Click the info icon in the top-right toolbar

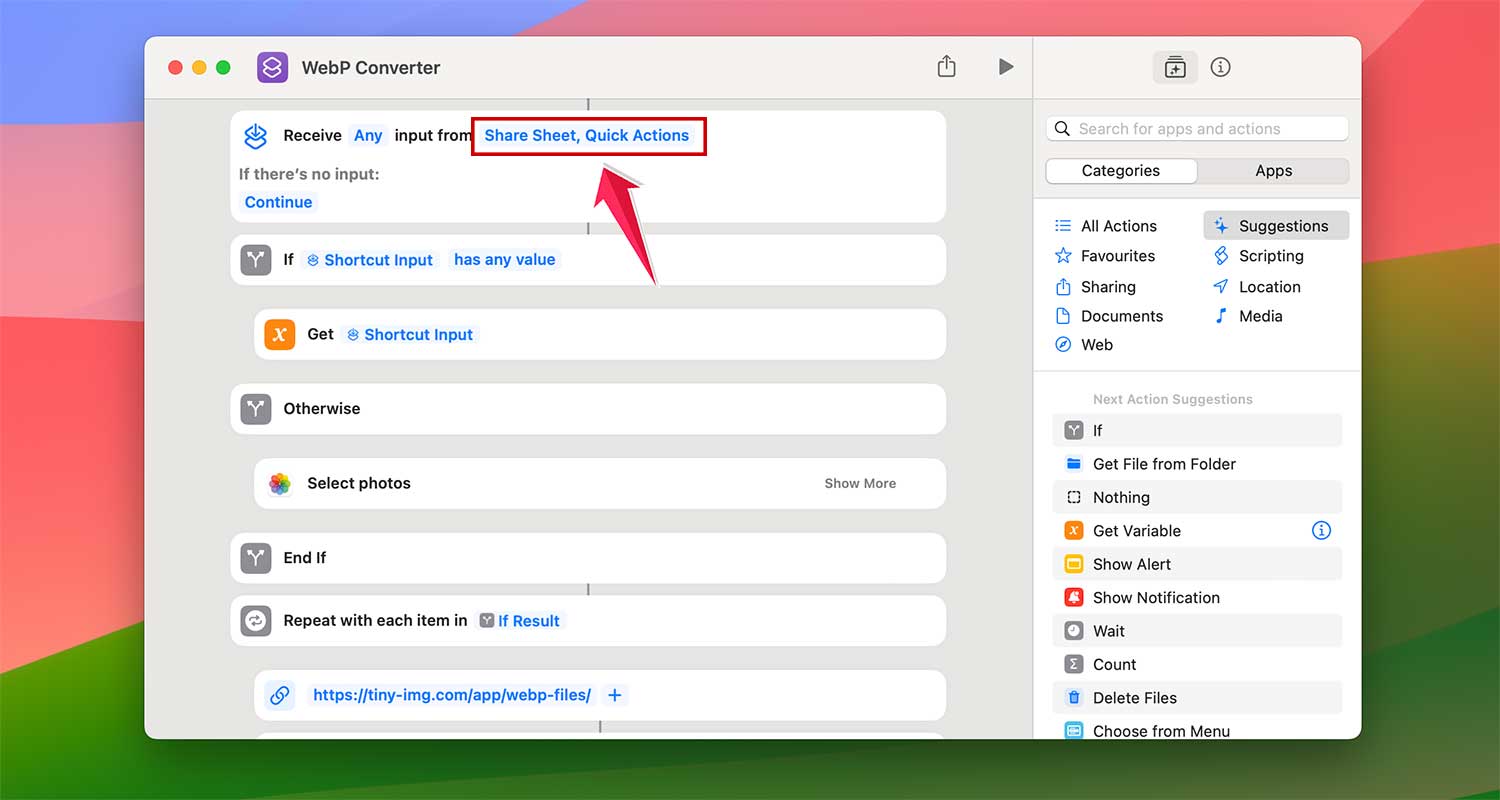[1220, 67]
